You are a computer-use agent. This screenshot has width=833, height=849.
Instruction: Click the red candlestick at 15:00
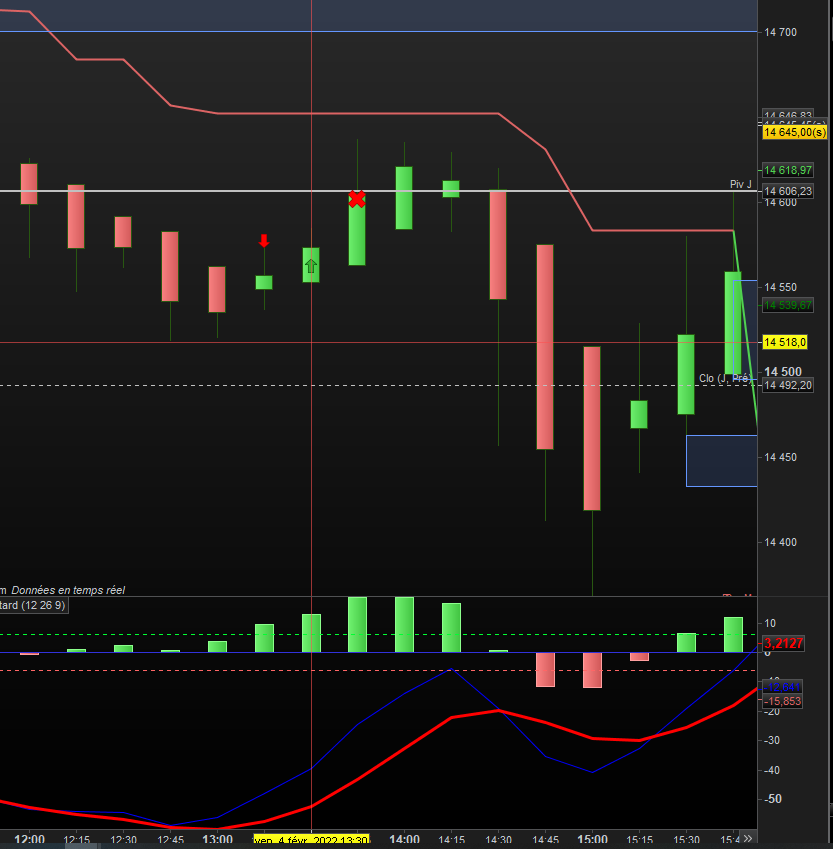(x=592, y=428)
